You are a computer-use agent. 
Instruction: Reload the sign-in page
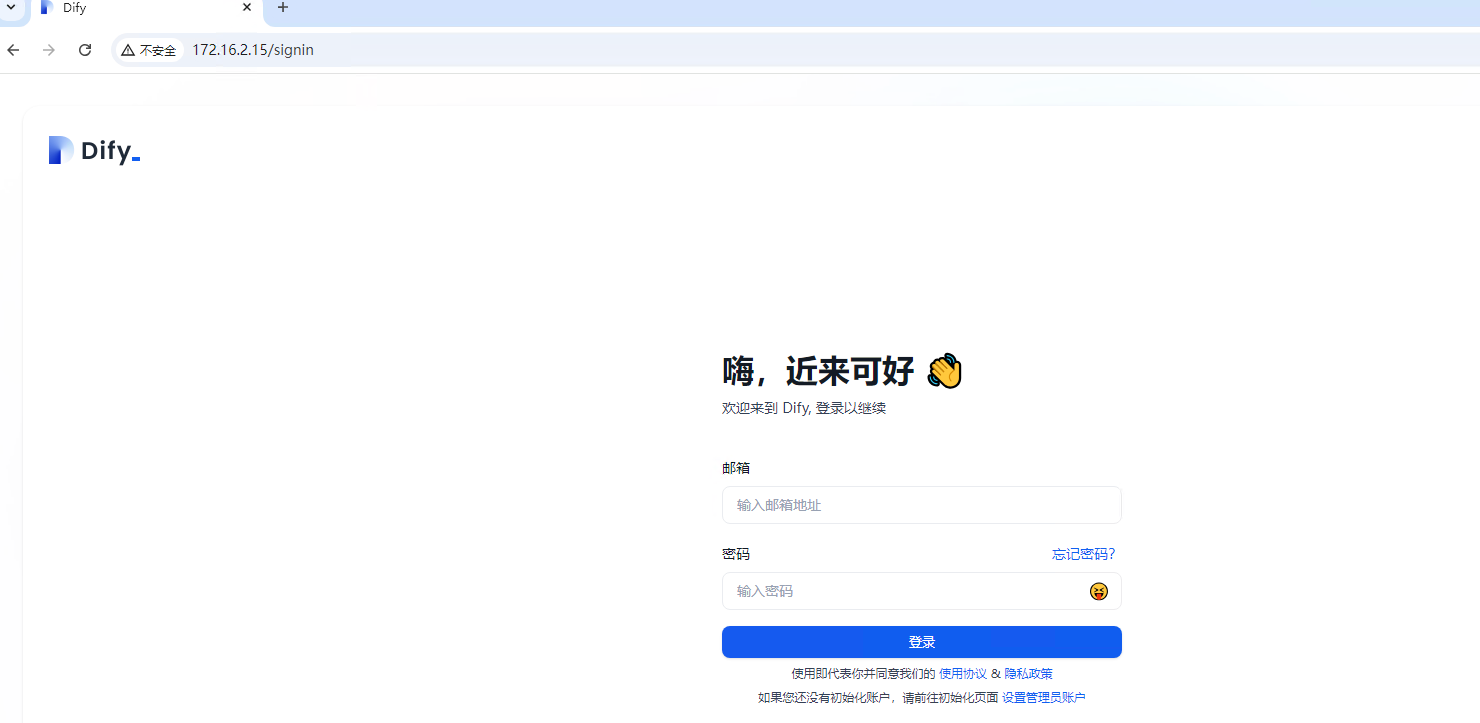[x=85, y=50]
